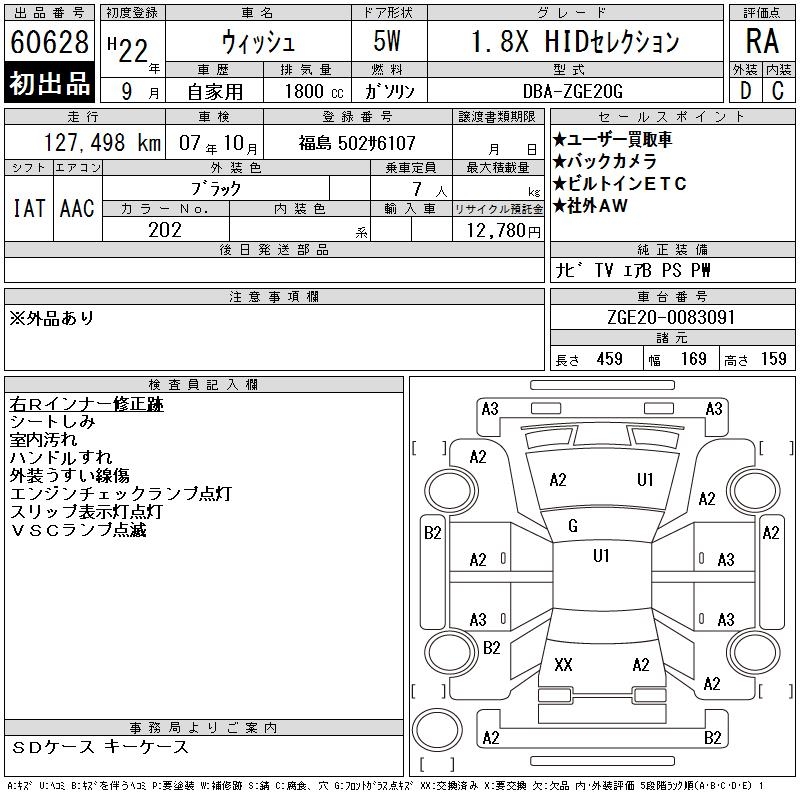Click the G windshield mark on diagram
This screenshot has width=800, height=800.
tap(573, 526)
